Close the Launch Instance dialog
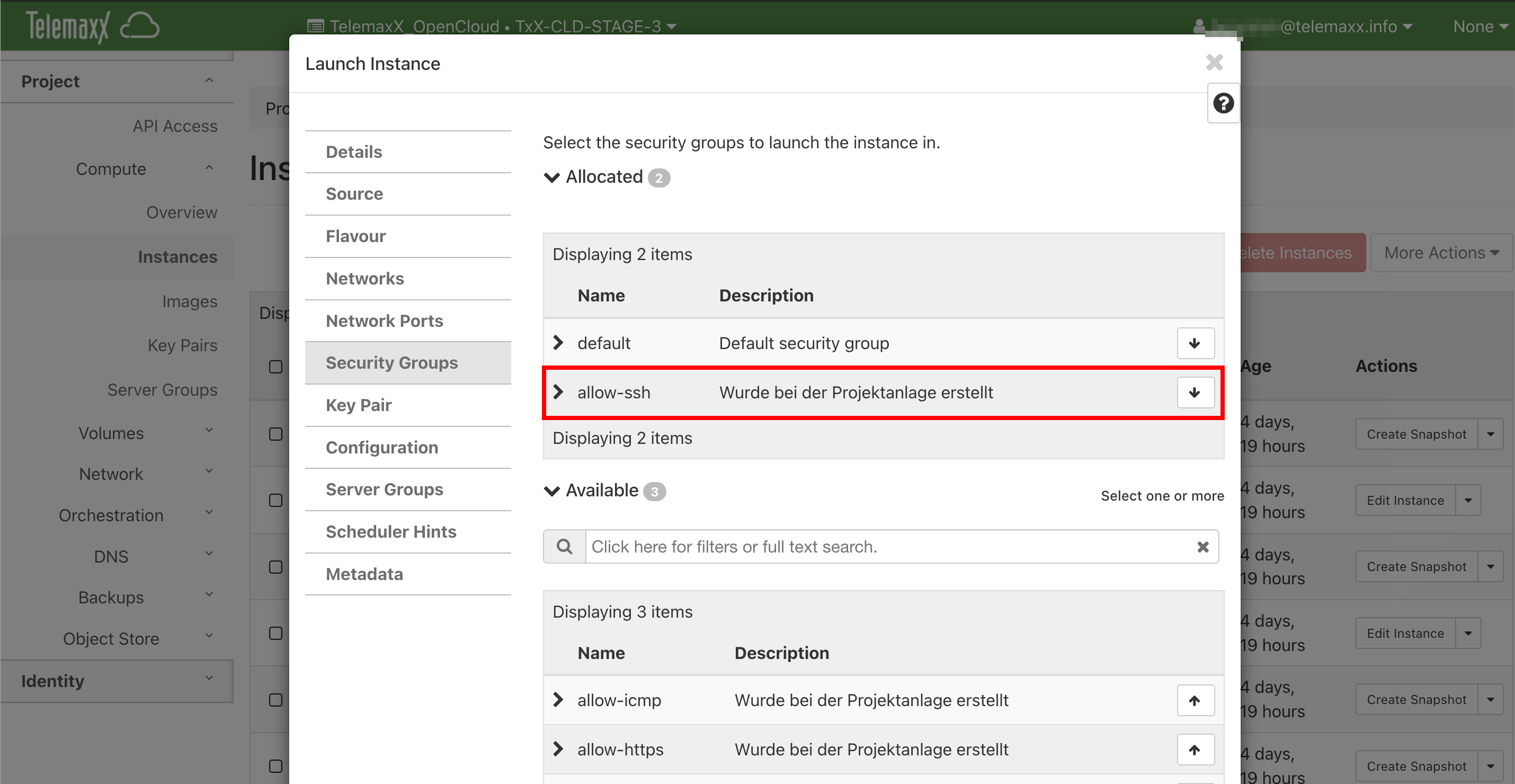 pyautogui.click(x=1214, y=63)
